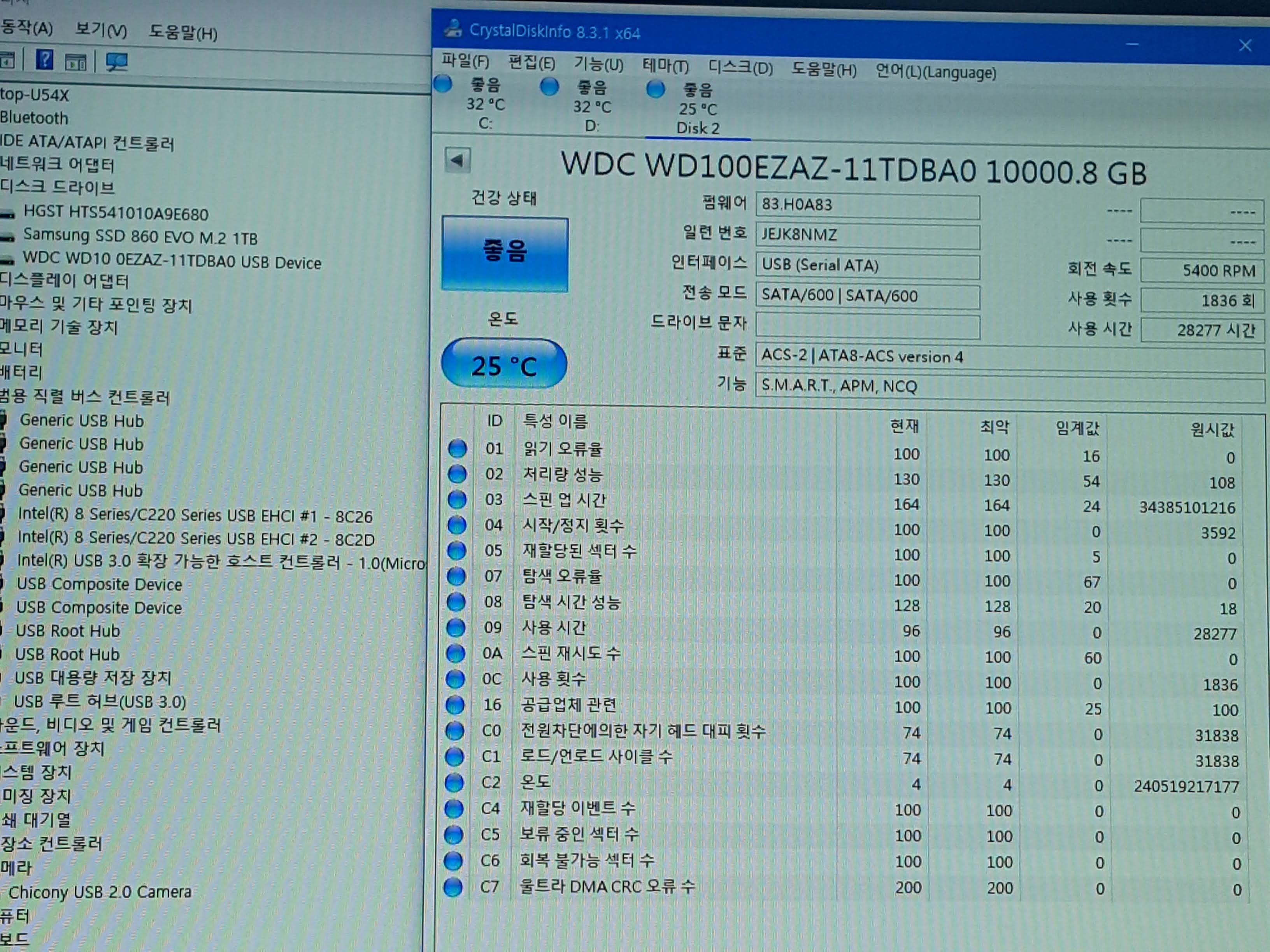Select USB 루트 허브(USB 3.0)
Screen dimensions: 1270x952
[x=100, y=702]
